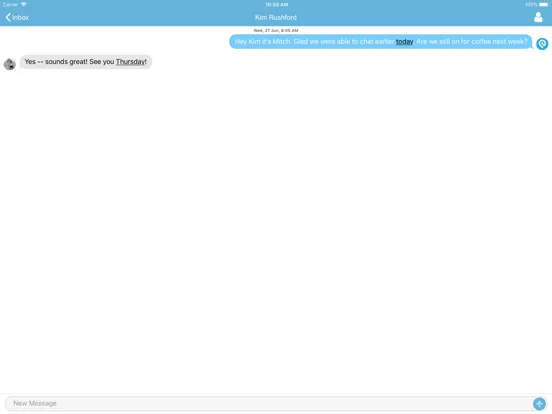
Task: Tap the 10:59 AM status bar clock
Action: [x=277, y=5]
